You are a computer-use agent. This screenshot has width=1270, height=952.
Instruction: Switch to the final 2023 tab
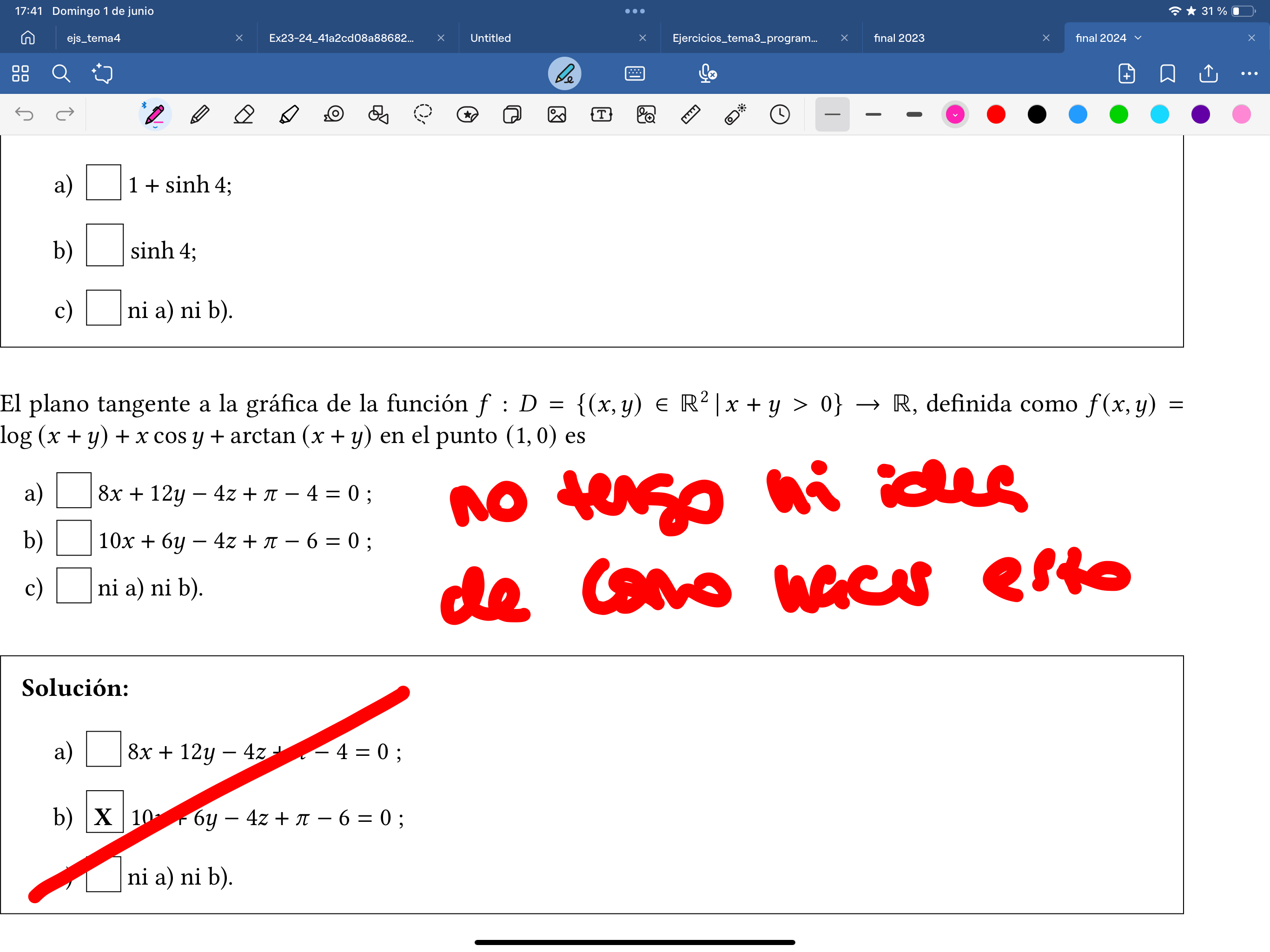click(899, 37)
